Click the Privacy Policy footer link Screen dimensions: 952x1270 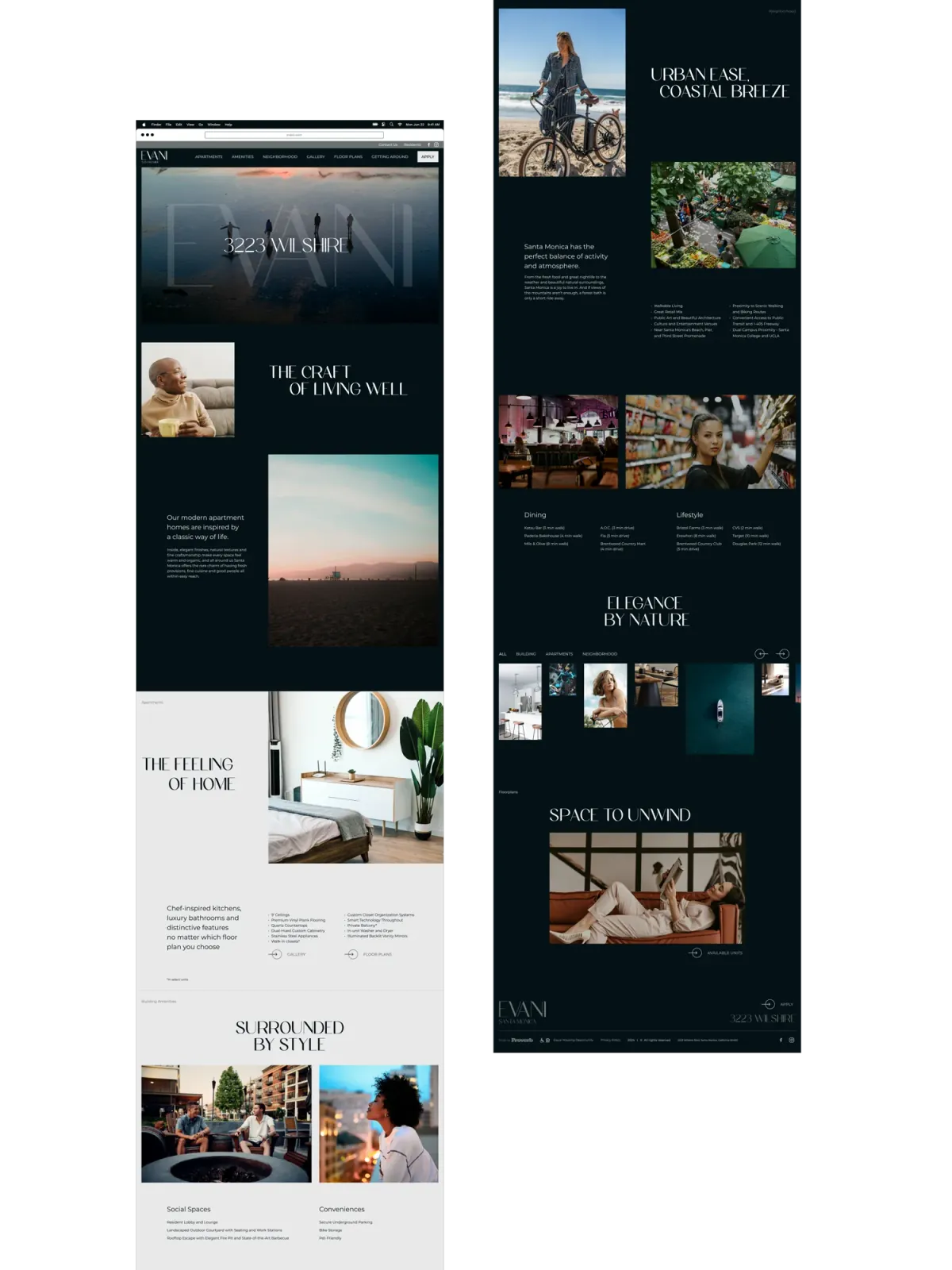click(611, 1040)
